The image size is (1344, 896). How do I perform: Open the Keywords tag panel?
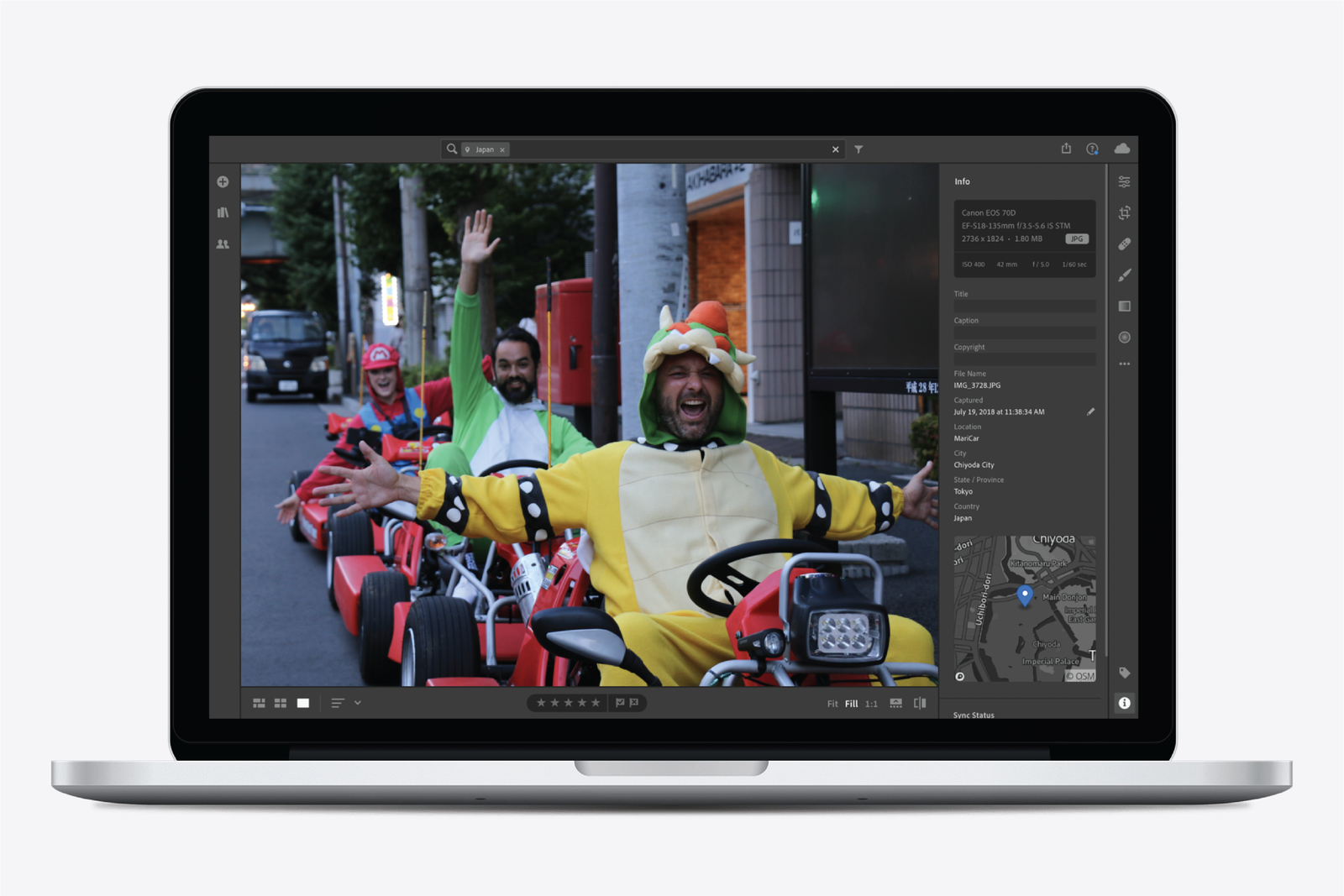pyautogui.click(x=1124, y=673)
